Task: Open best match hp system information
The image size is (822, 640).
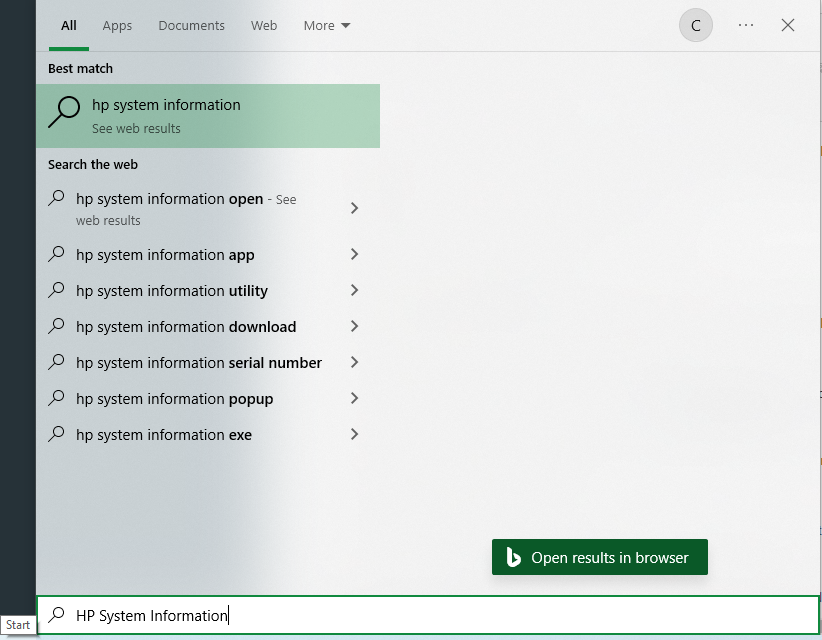Action: 208,116
